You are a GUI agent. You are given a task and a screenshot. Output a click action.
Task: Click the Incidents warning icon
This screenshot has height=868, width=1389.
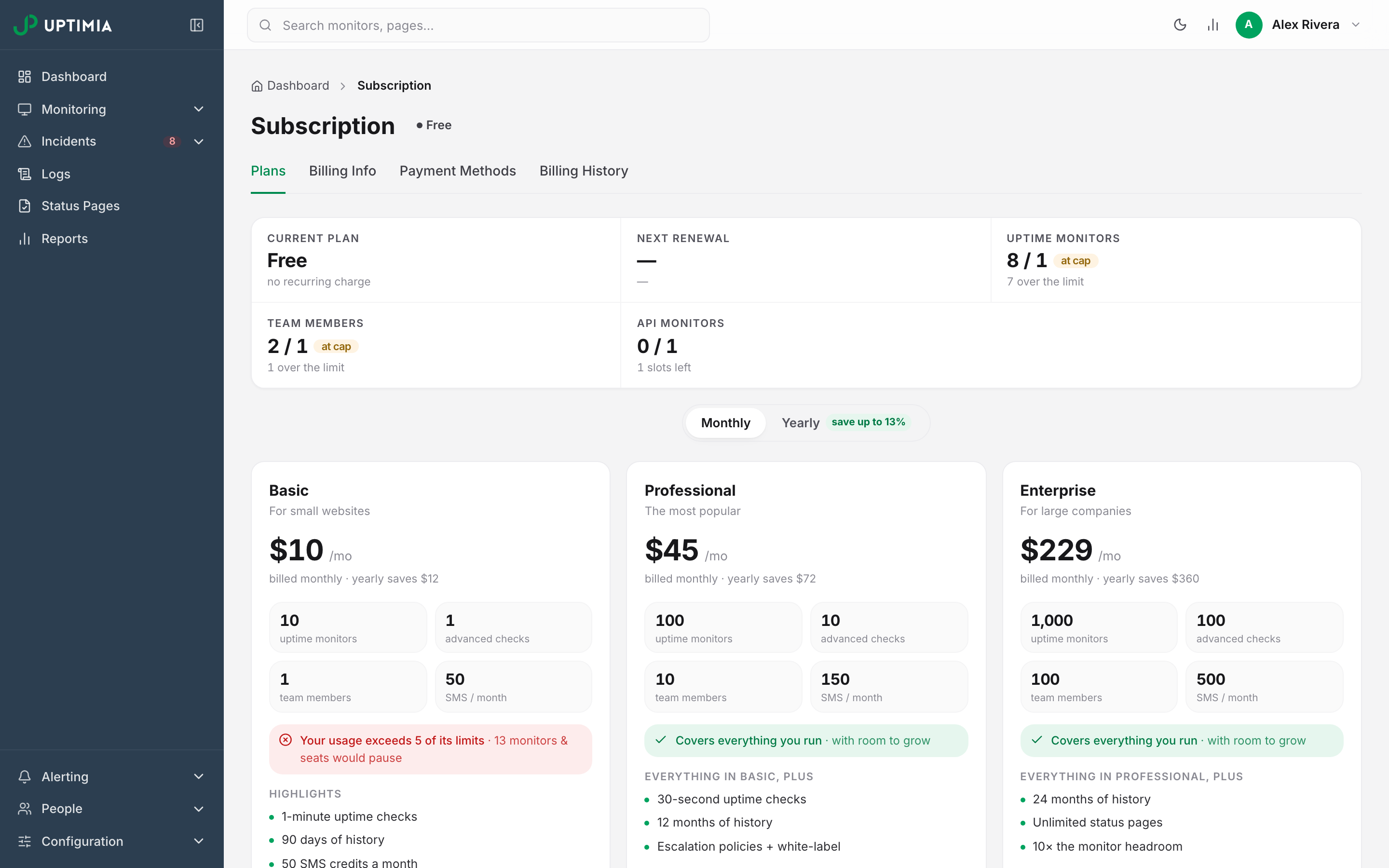coord(24,141)
